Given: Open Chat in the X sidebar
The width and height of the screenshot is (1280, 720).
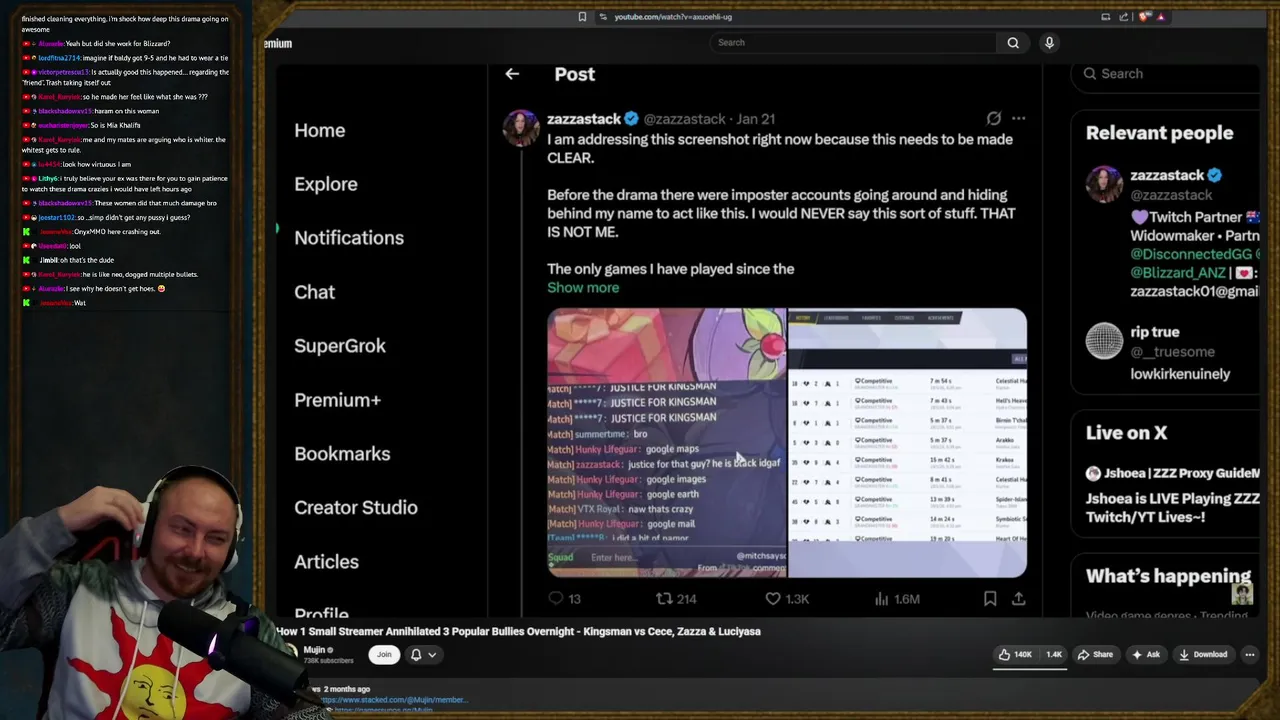Looking at the screenshot, I should click(314, 291).
